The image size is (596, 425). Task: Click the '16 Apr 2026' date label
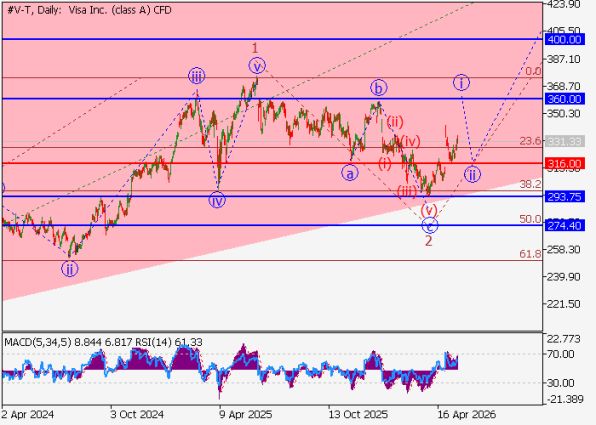[466, 414]
